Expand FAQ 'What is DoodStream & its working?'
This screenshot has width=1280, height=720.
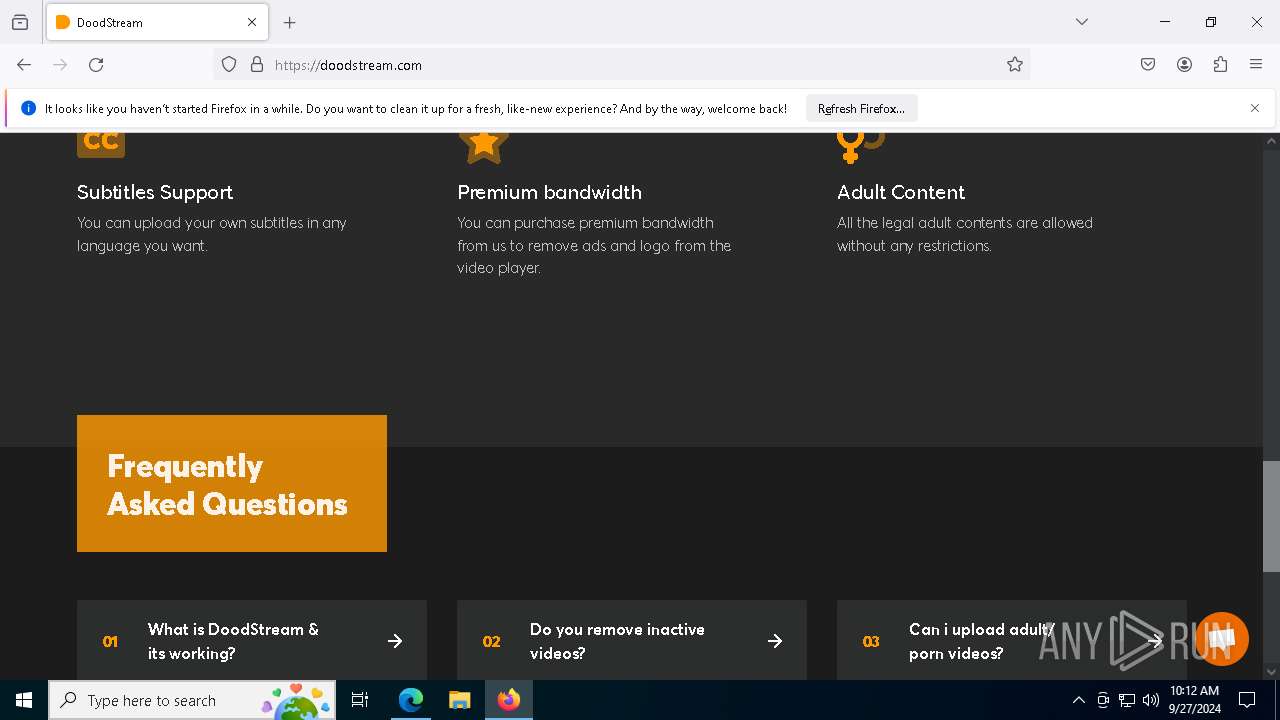coord(252,640)
